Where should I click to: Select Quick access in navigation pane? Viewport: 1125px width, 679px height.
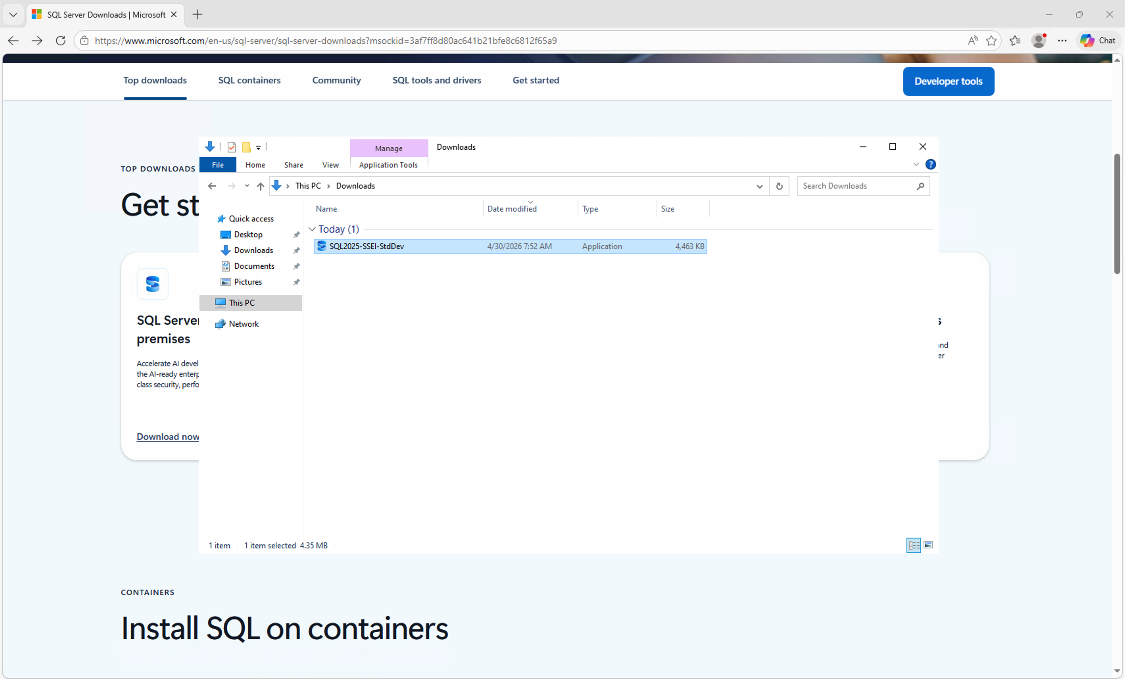pos(250,219)
